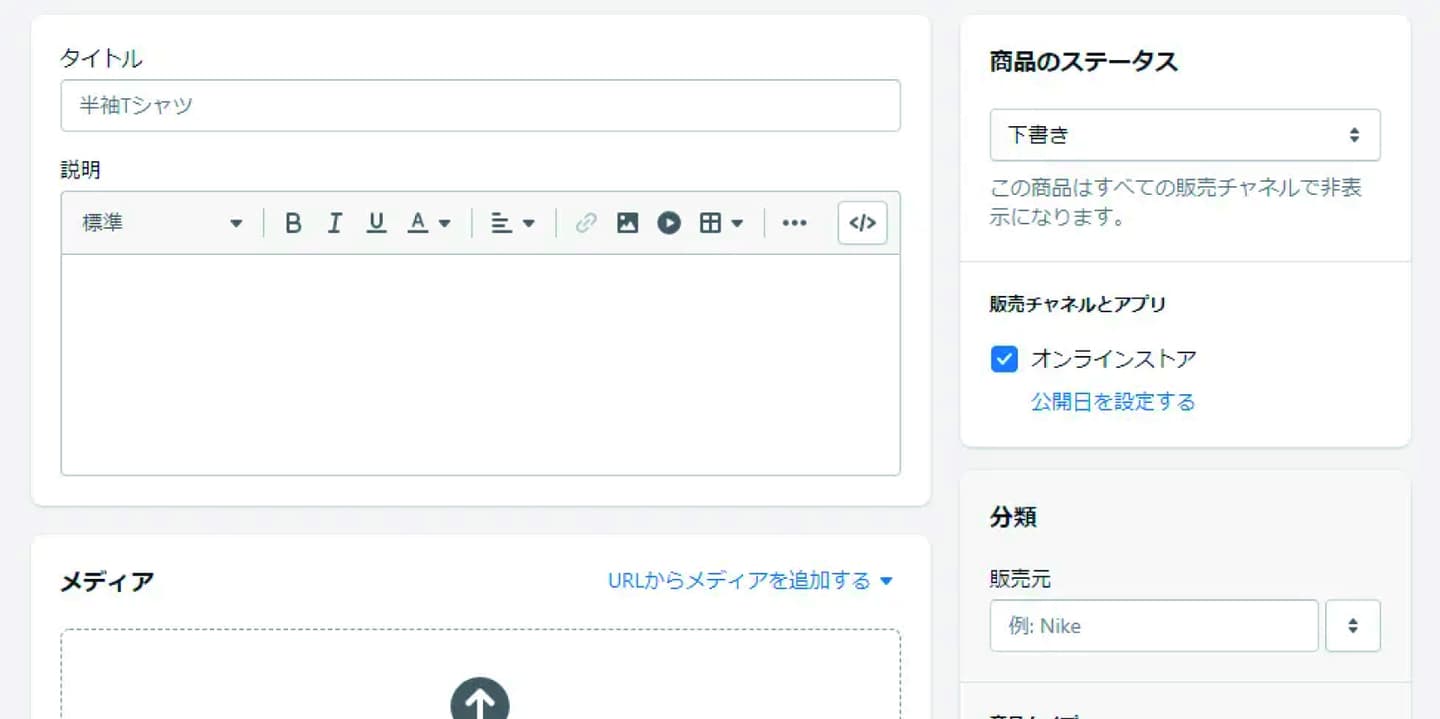Screen dimensions: 1440x719
Task: Open URLからメディアを追加する menu
Action: (x=749, y=581)
